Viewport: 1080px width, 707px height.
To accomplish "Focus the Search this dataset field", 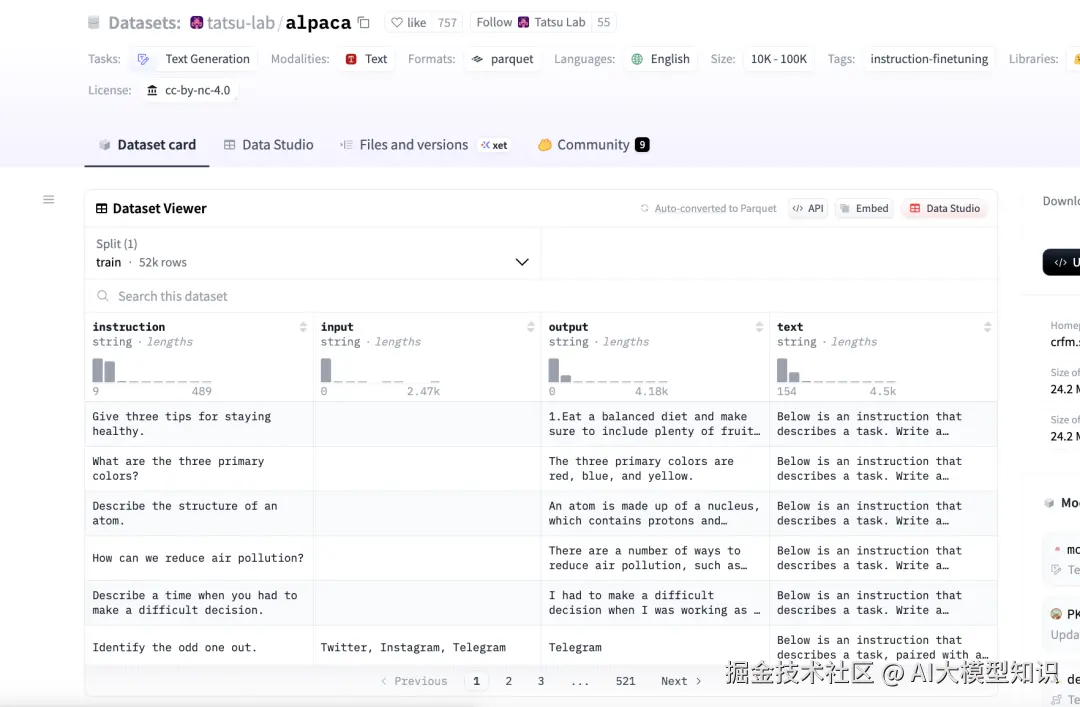I will [541, 296].
